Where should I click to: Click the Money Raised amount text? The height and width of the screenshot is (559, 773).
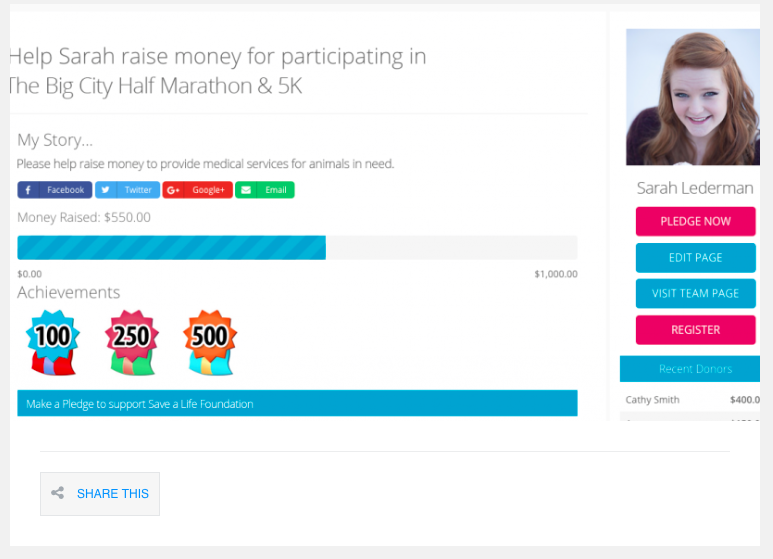84,217
